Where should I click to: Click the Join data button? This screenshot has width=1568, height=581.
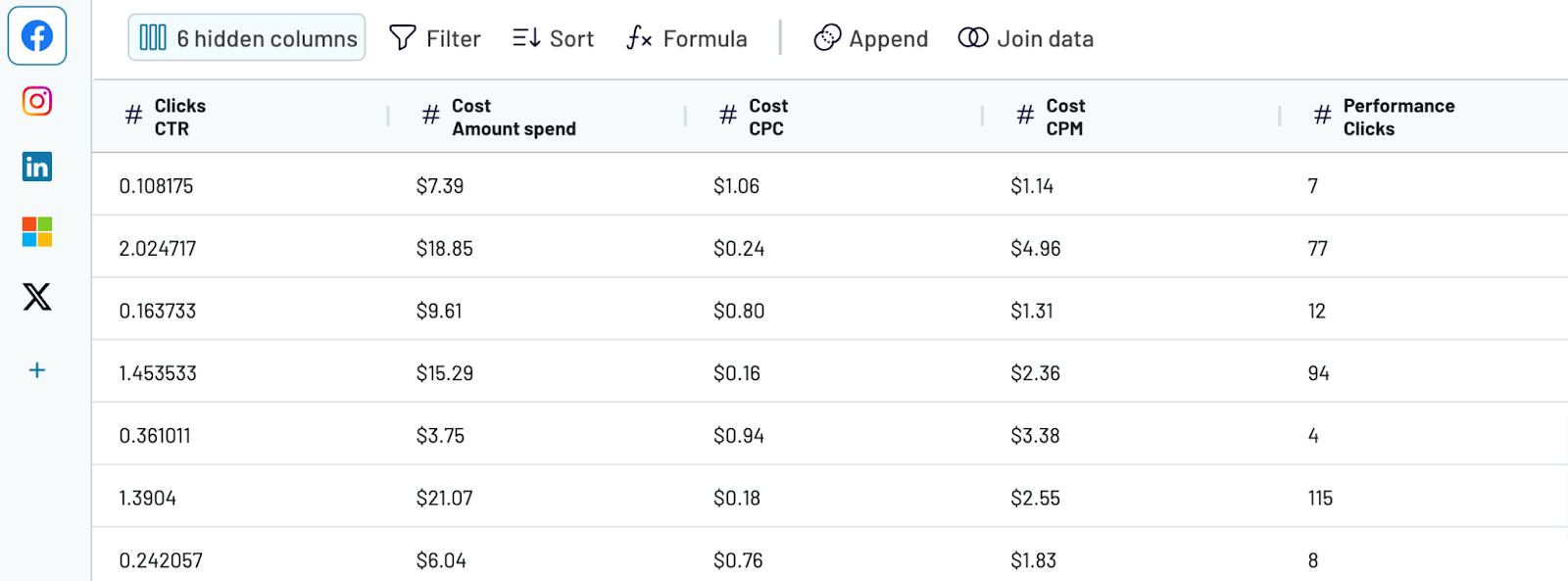(x=1026, y=38)
